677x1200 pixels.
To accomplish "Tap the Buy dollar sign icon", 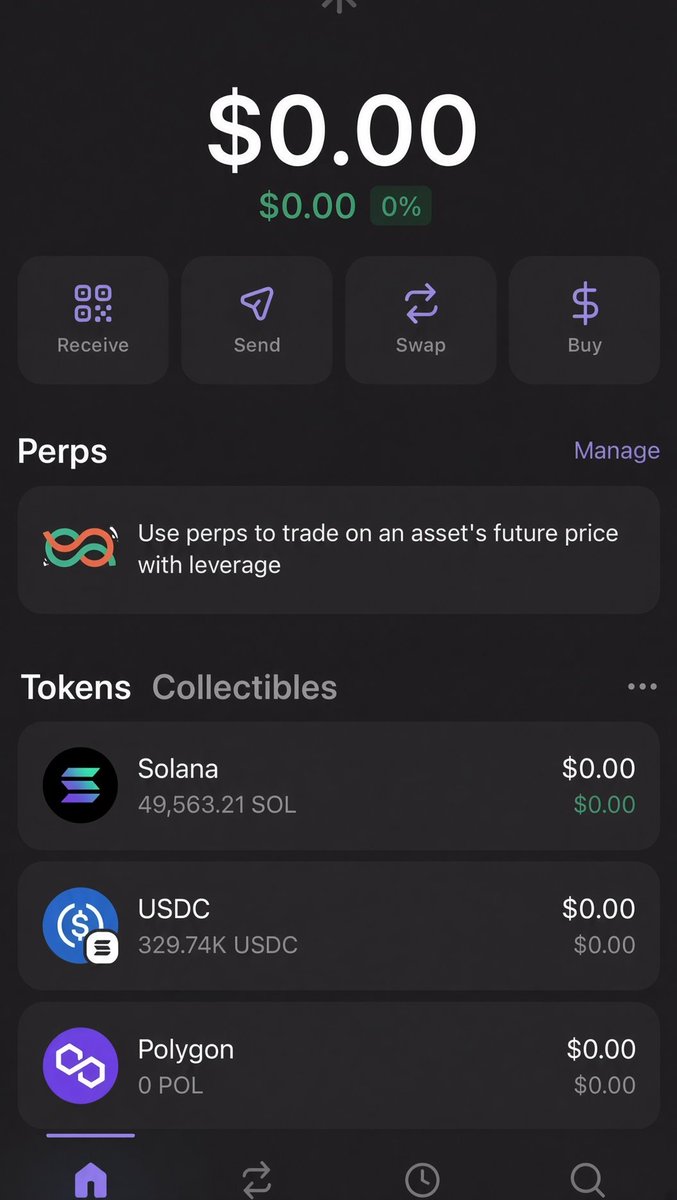I will tap(585, 303).
